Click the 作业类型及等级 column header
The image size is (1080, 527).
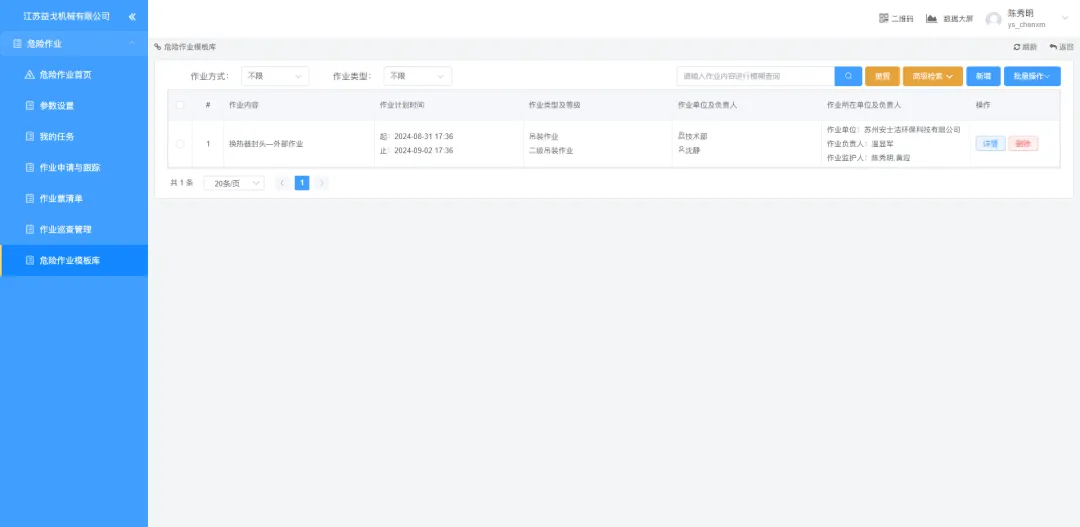tap(554, 105)
